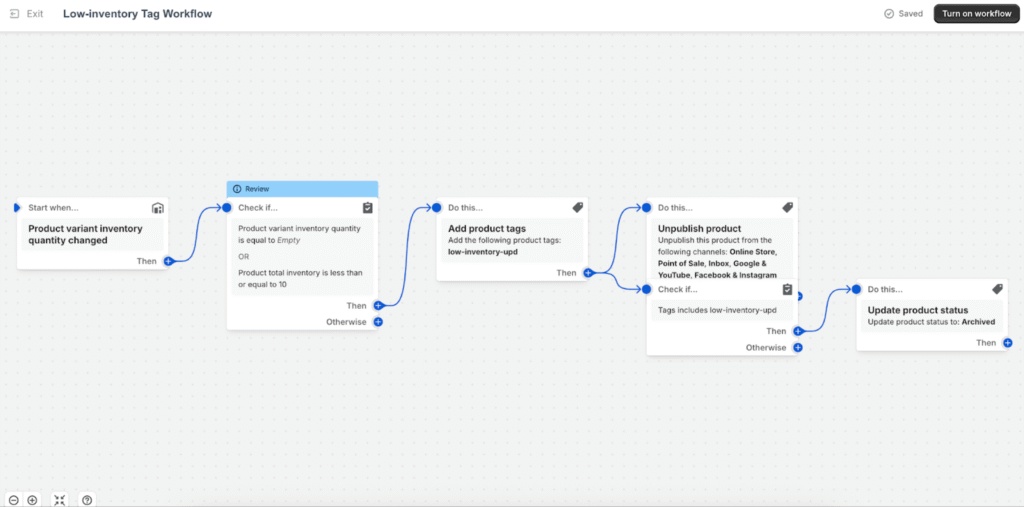This screenshot has width=1024, height=507.
Task: Click the Saved status indicator
Action: pyautogui.click(x=903, y=14)
